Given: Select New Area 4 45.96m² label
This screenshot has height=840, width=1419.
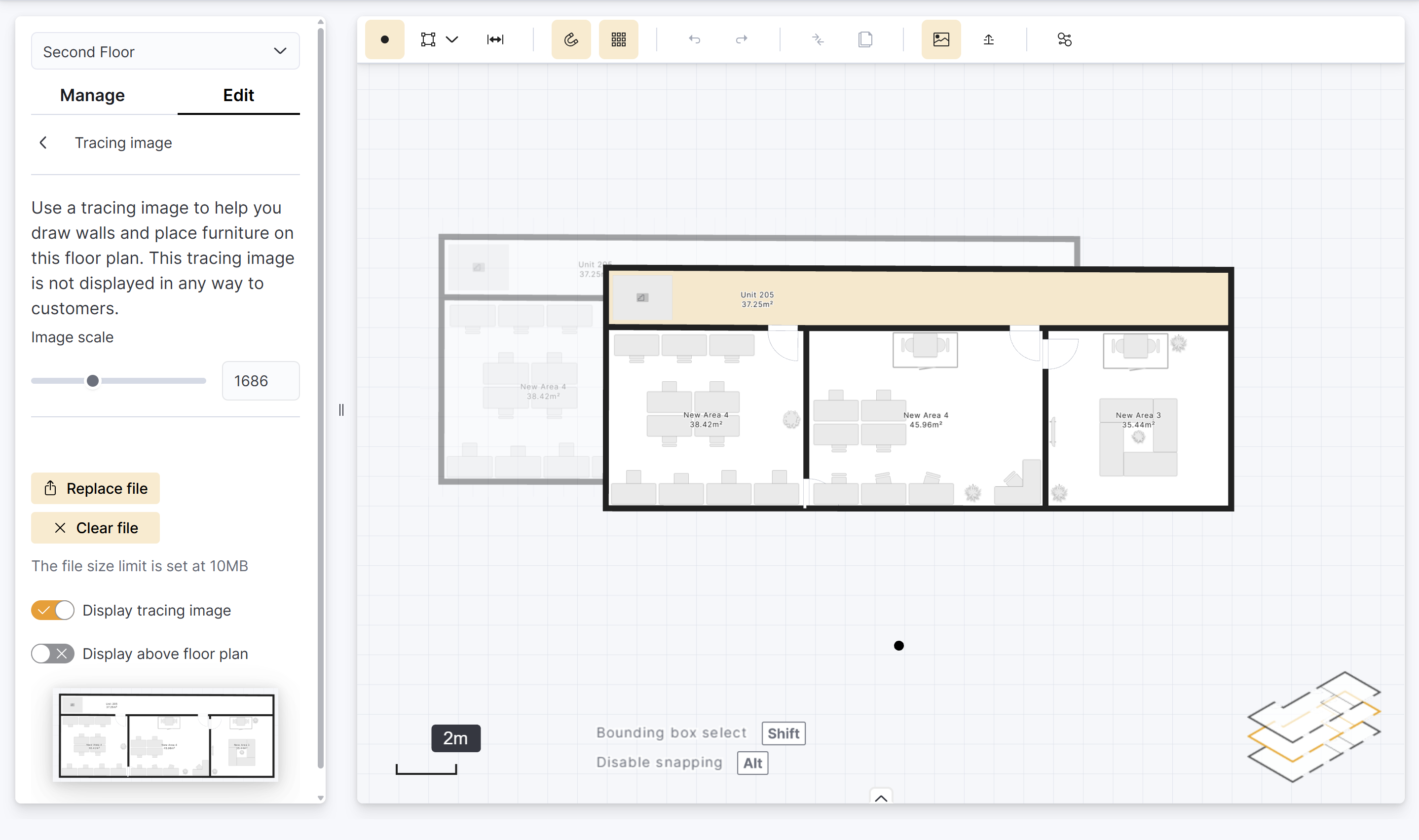Looking at the screenshot, I should coord(926,420).
